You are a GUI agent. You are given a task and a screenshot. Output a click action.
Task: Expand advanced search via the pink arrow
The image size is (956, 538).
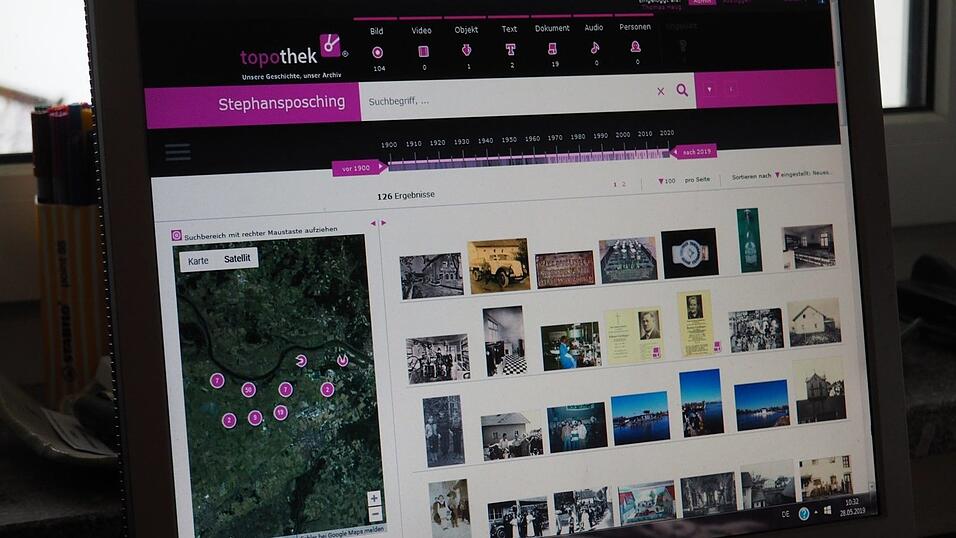tap(709, 90)
